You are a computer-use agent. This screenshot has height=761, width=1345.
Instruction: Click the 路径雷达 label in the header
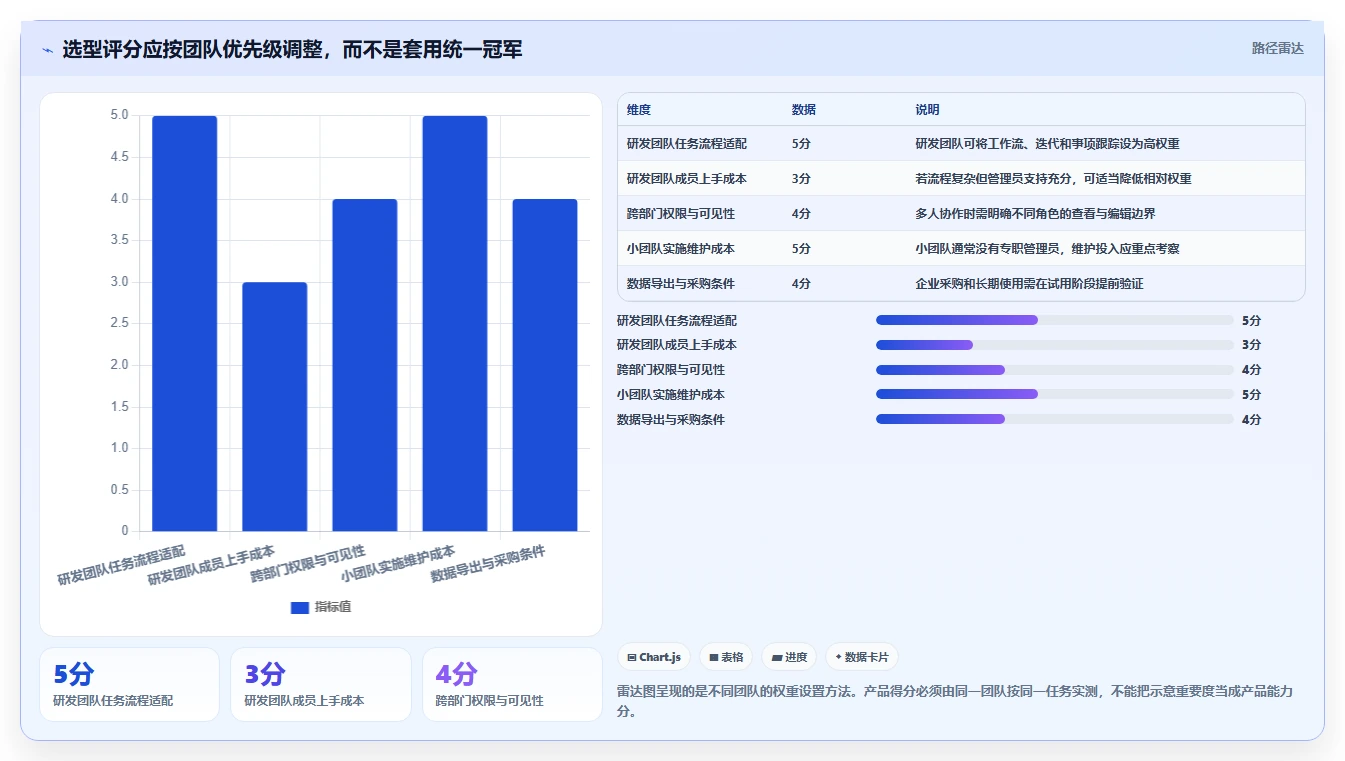tap(1278, 48)
